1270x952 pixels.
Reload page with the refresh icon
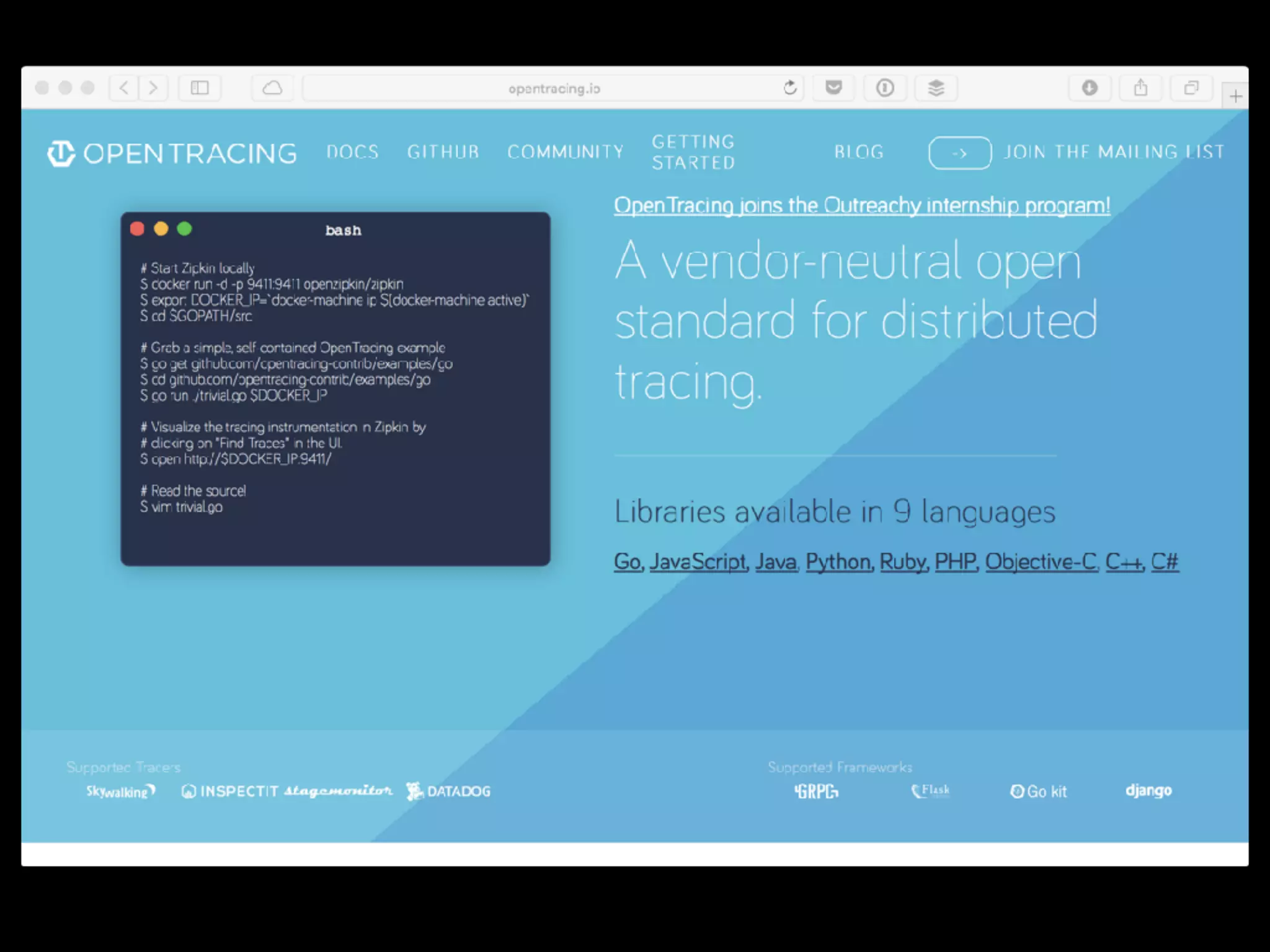point(789,88)
